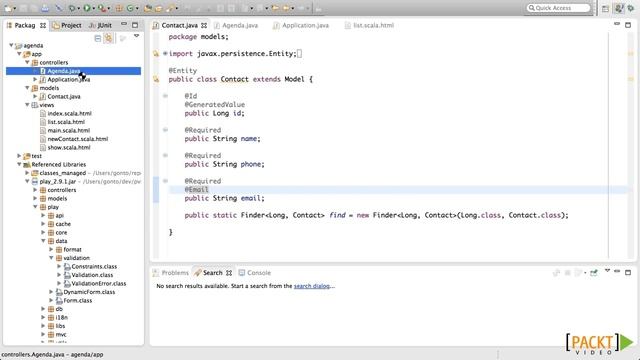This screenshot has width=640, height=360.
Task: Click the Debug bug toolbar icon
Action: pos(72,8)
